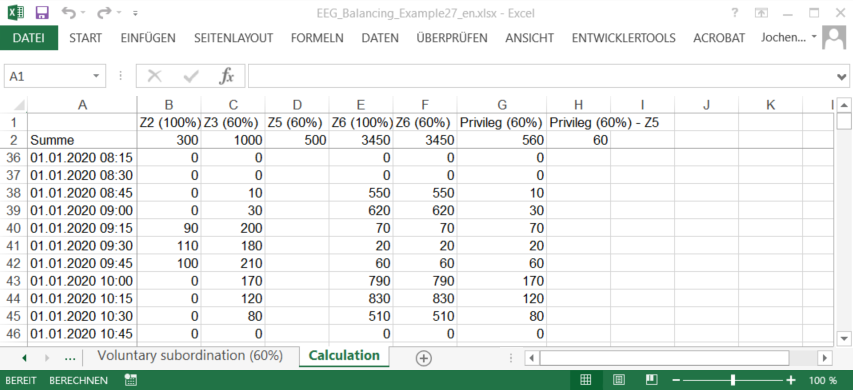Switch to Normal view in status bar
This screenshot has height=390, width=853.
coord(585,380)
